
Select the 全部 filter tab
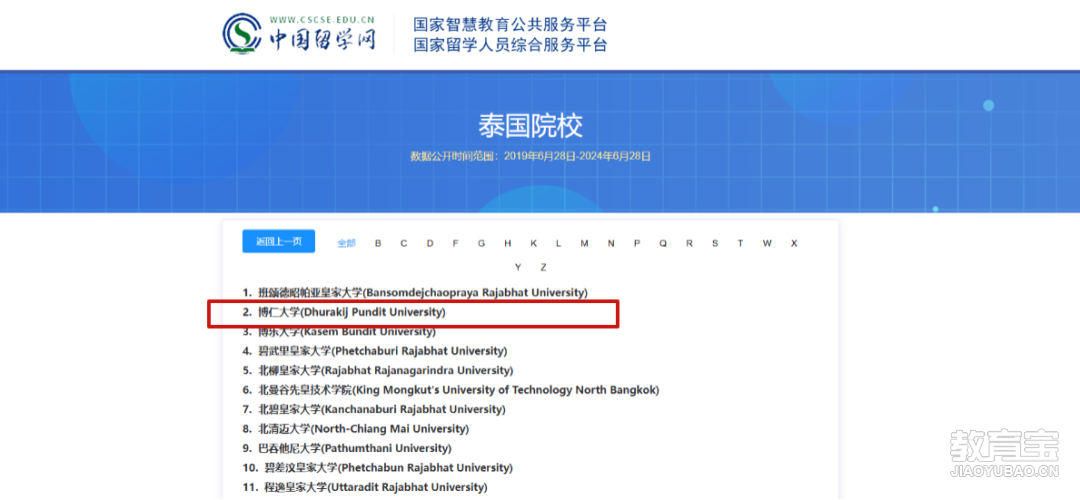pyautogui.click(x=346, y=243)
